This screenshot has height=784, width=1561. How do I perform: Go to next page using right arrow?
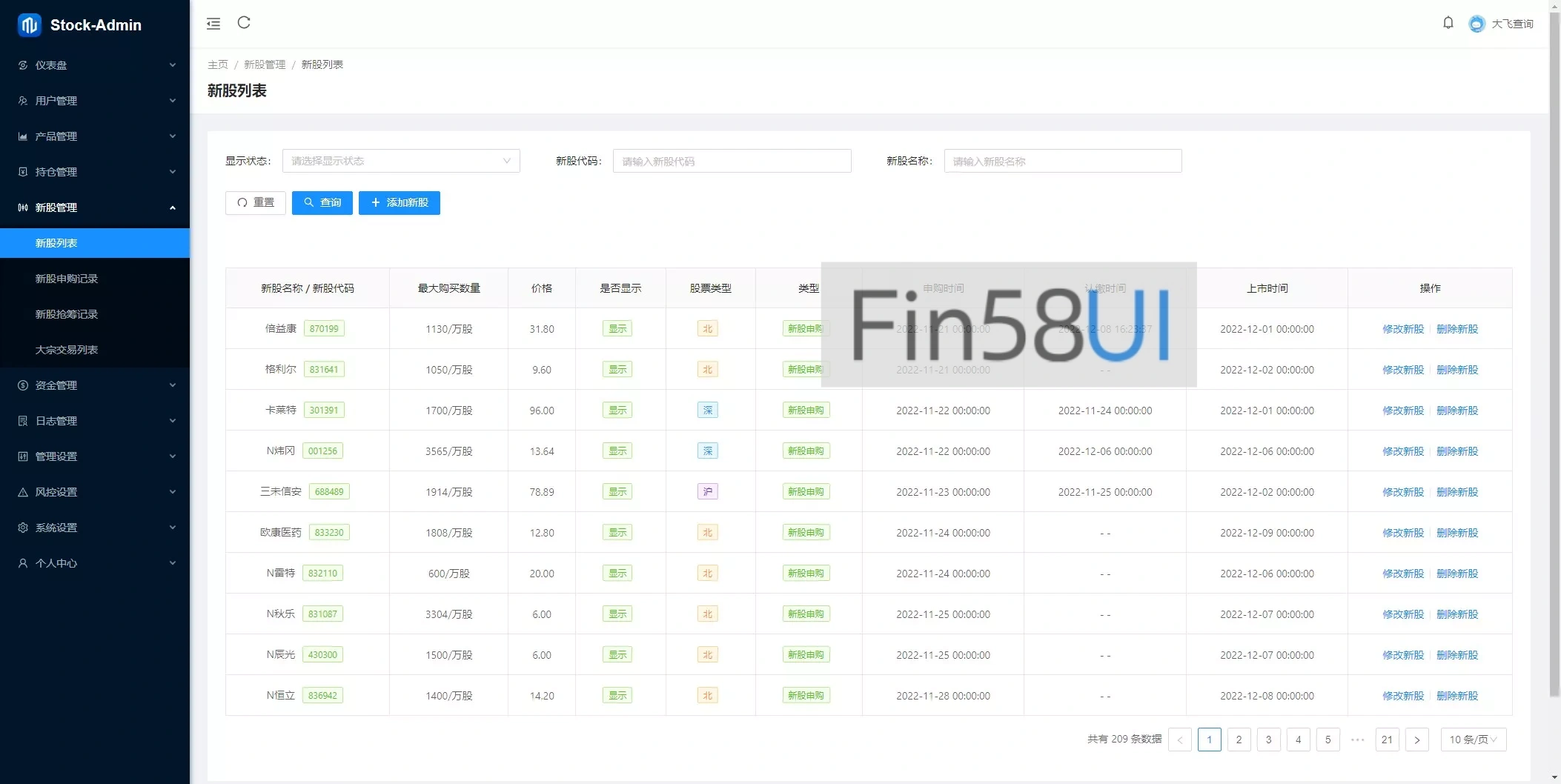pyautogui.click(x=1416, y=740)
